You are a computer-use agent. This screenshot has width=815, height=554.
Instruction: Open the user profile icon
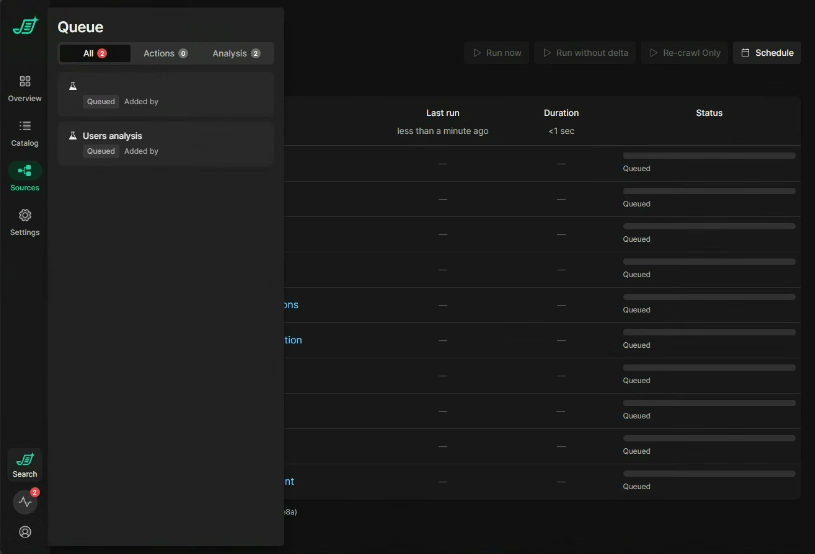pos(25,532)
